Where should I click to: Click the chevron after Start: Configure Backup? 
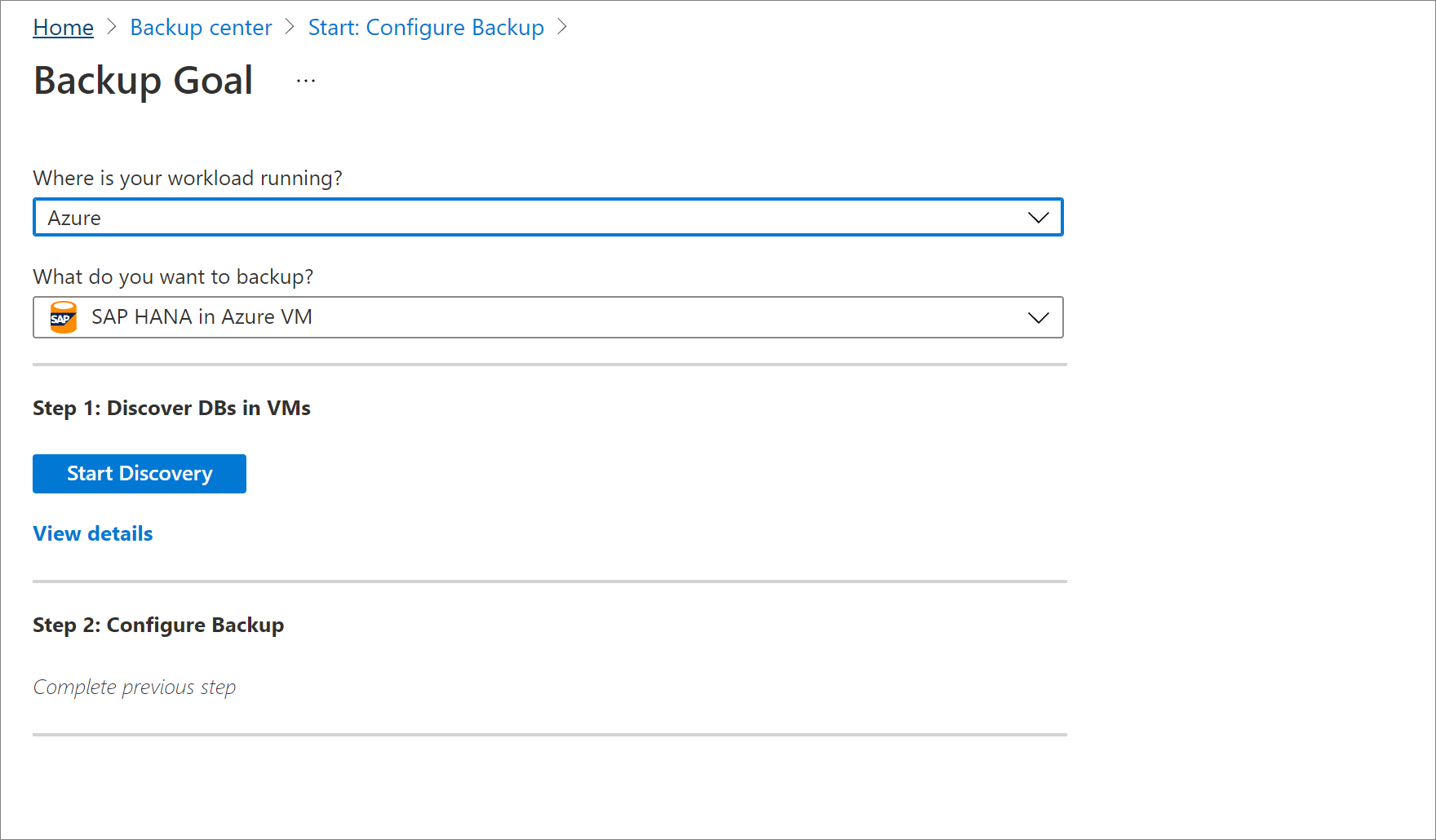pos(561,26)
